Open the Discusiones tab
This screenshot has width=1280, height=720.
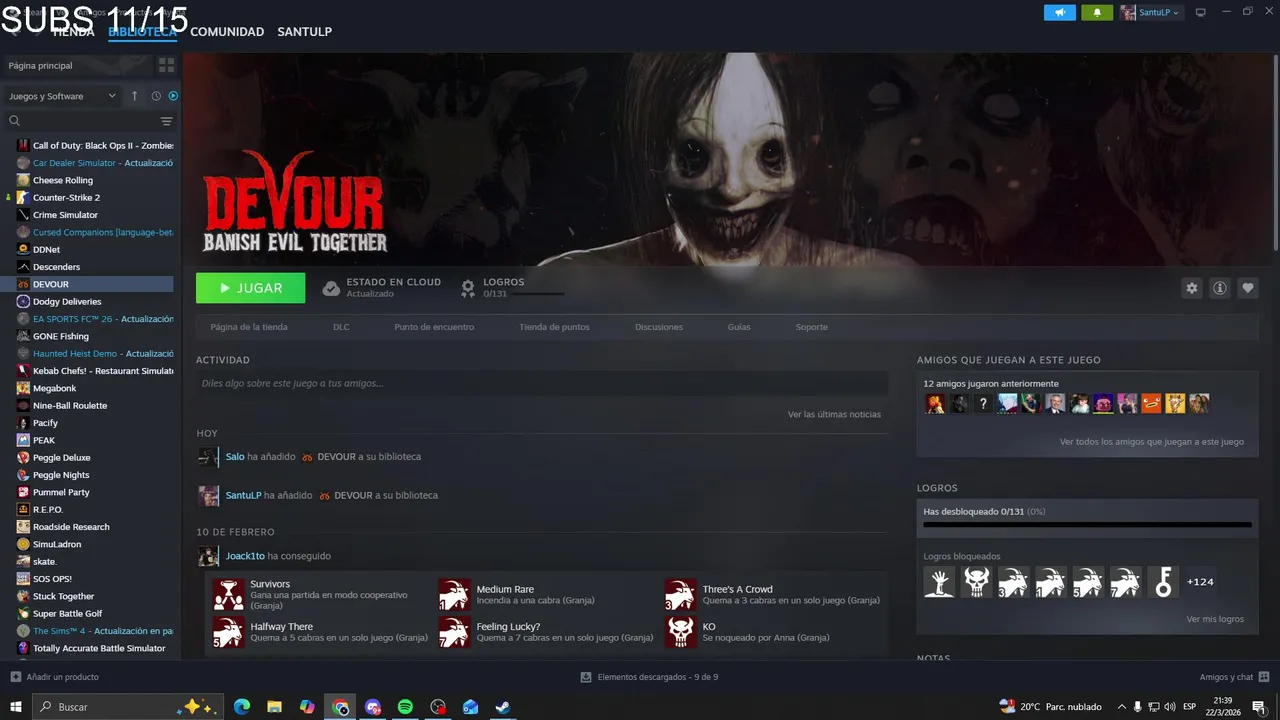659,327
